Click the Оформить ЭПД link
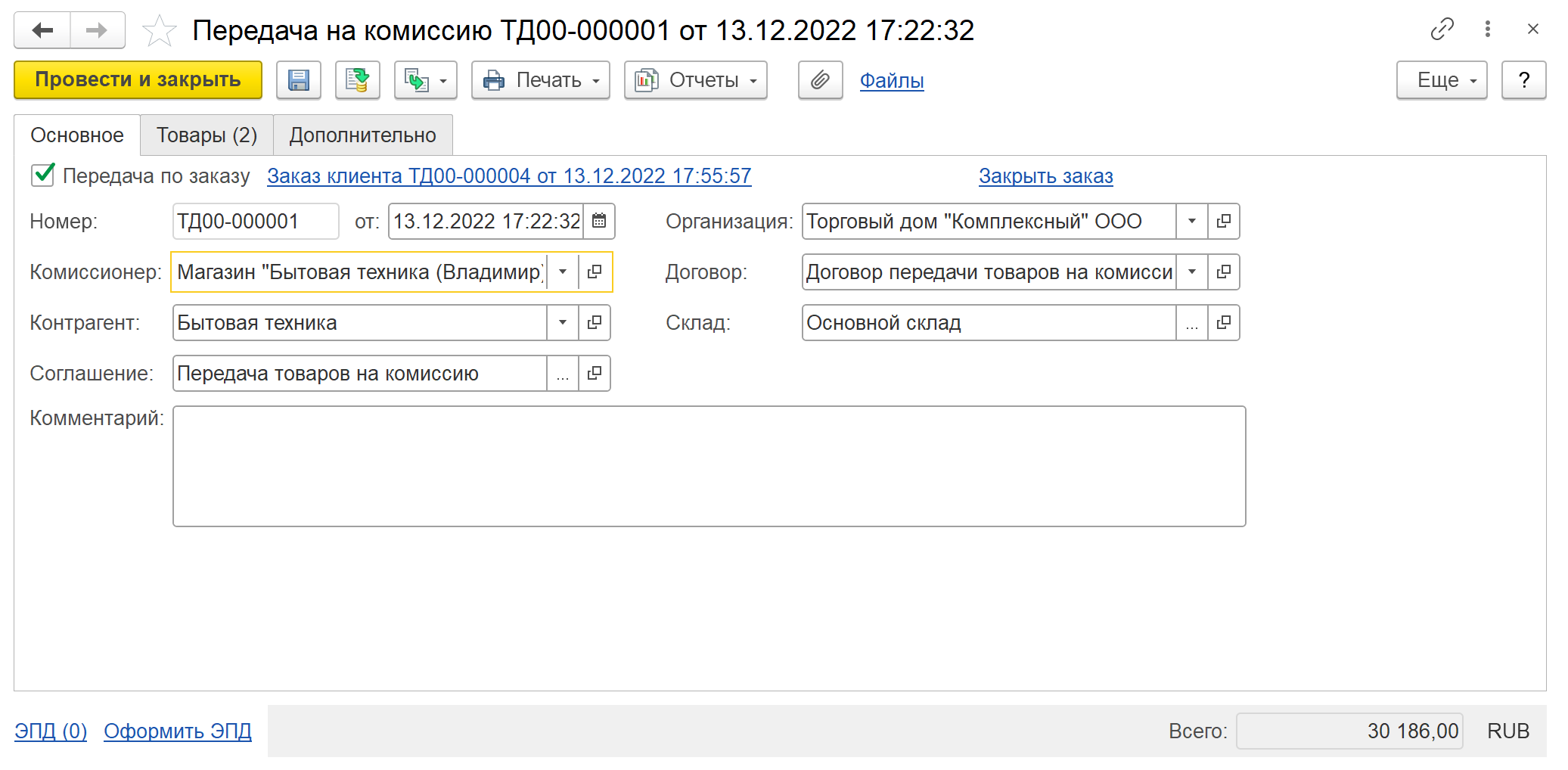Viewport: 1568px width, 770px height. point(178,731)
